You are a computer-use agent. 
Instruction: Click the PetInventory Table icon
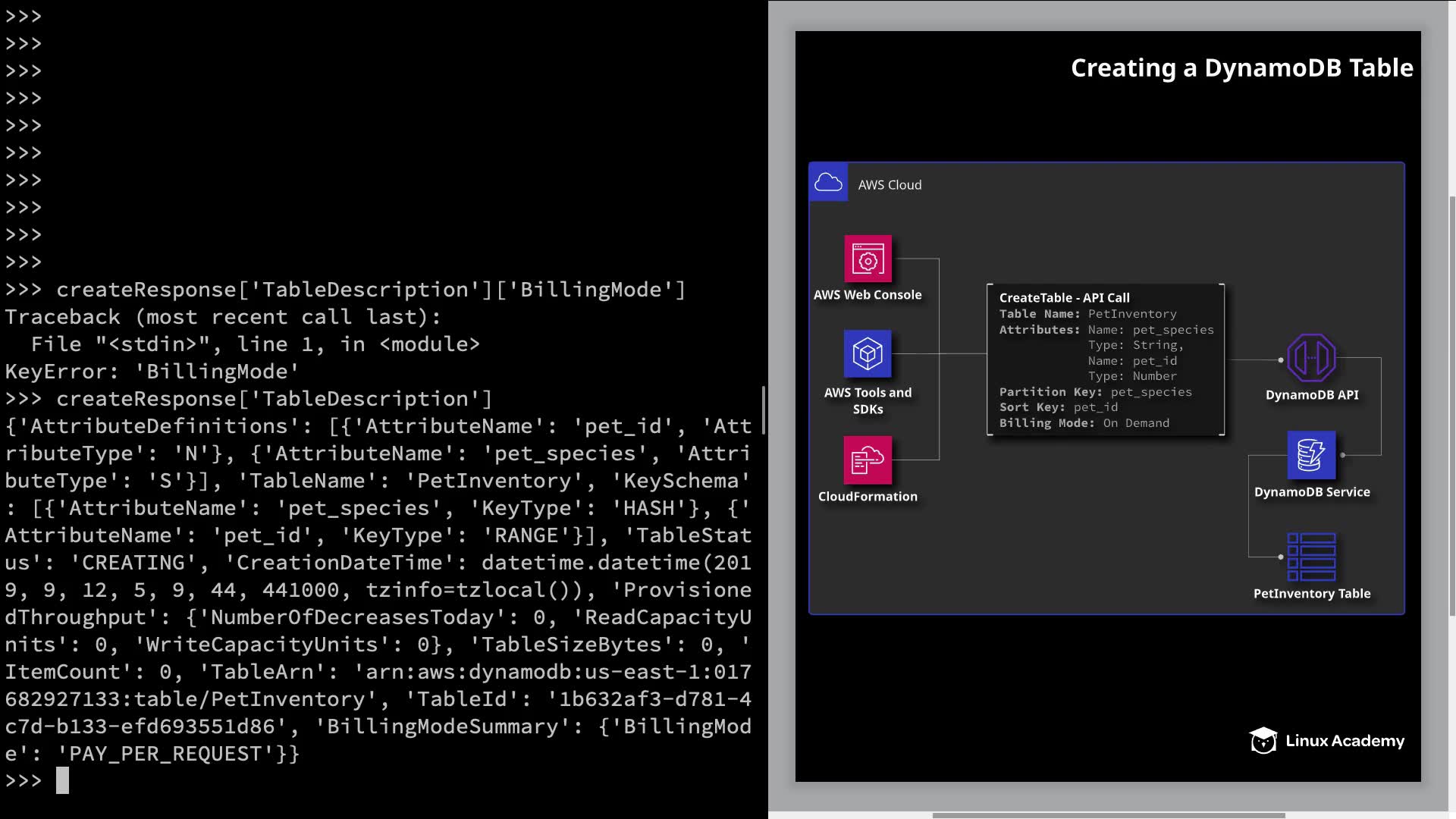tap(1311, 557)
